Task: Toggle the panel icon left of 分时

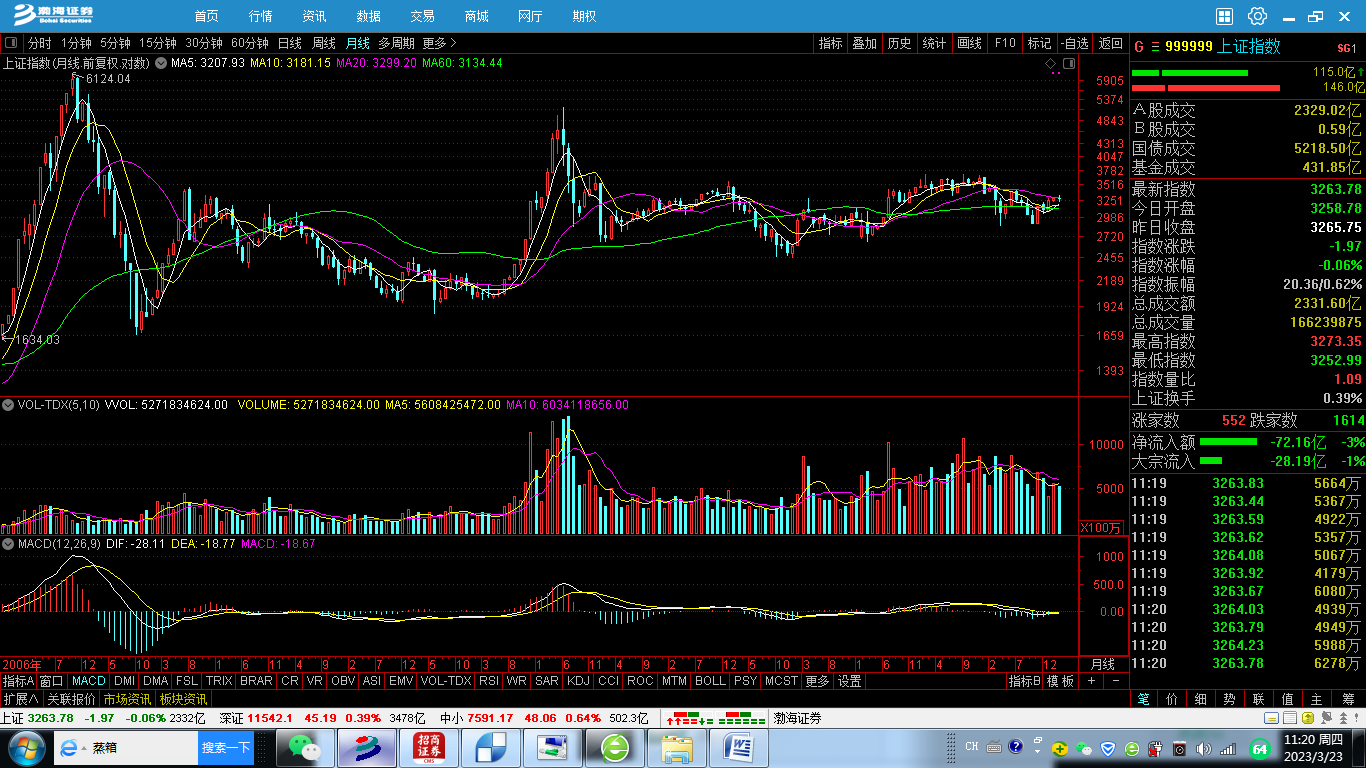Action: click(x=11, y=43)
